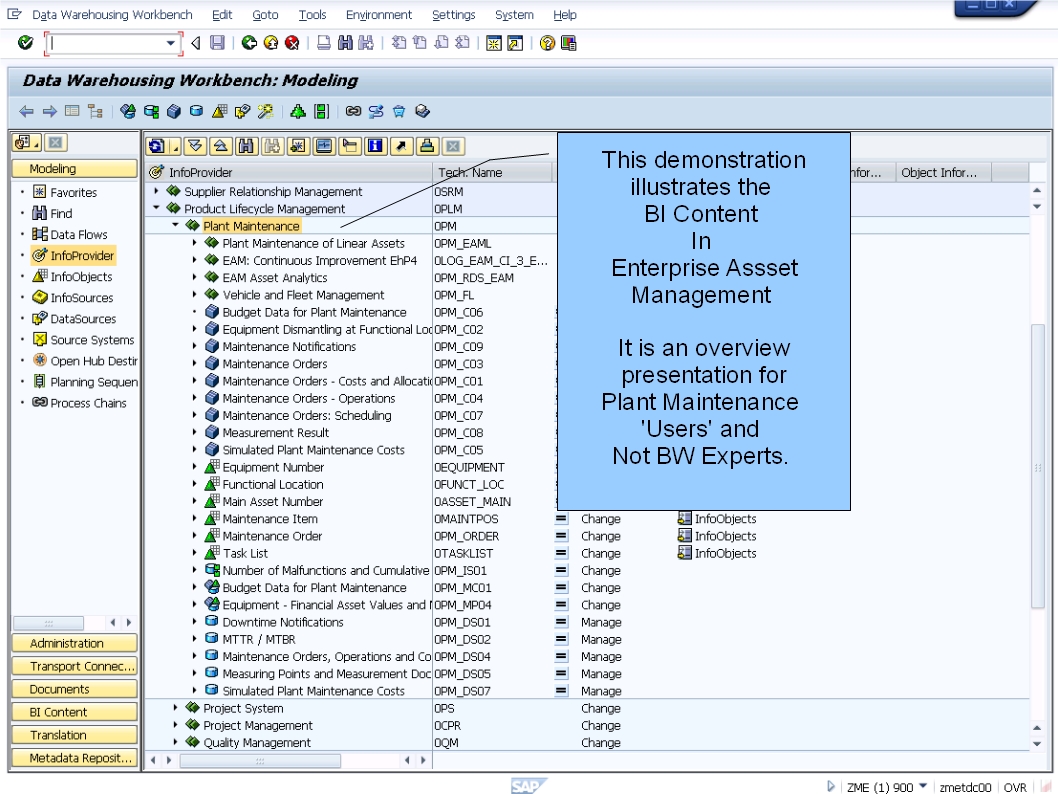
Task: Click the yellow Help question mark icon
Action: point(547,43)
